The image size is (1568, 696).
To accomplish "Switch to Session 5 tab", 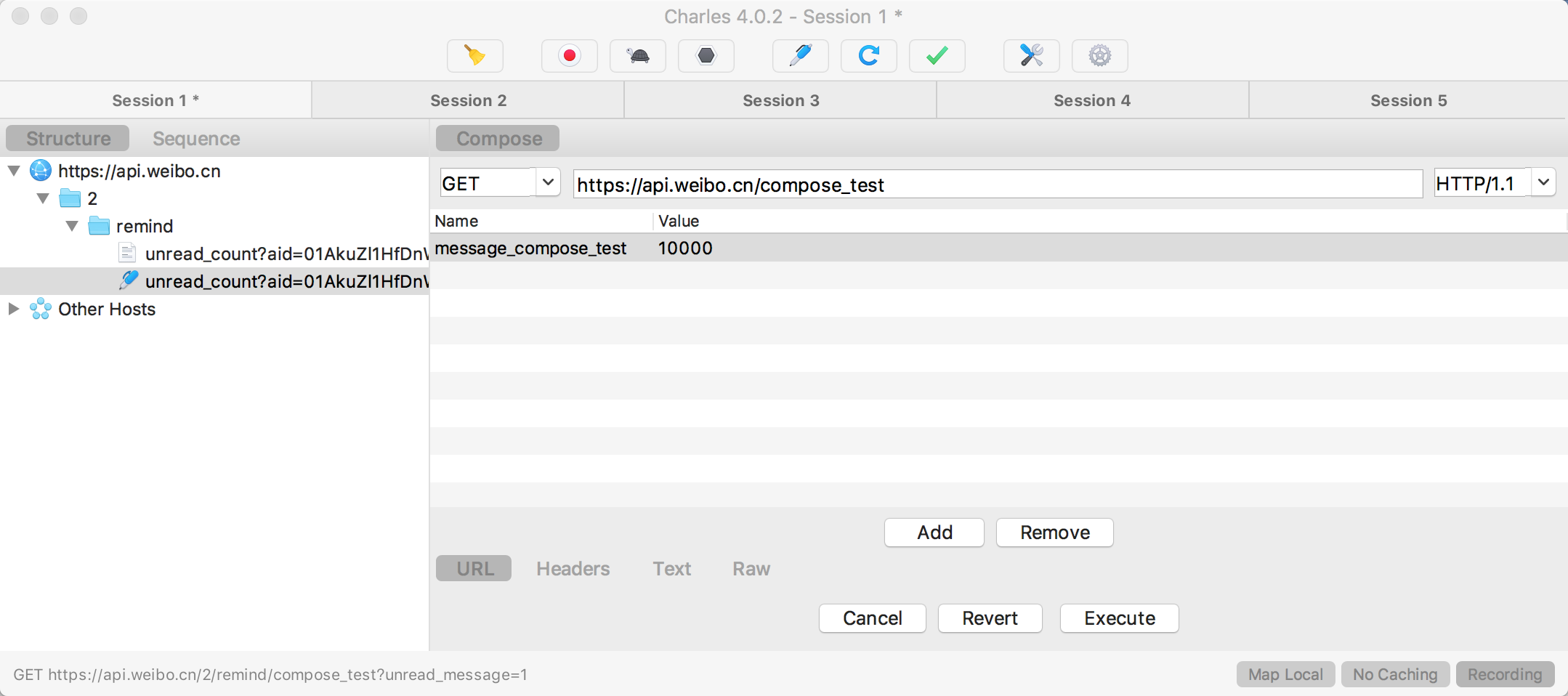I will point(1408,100).
